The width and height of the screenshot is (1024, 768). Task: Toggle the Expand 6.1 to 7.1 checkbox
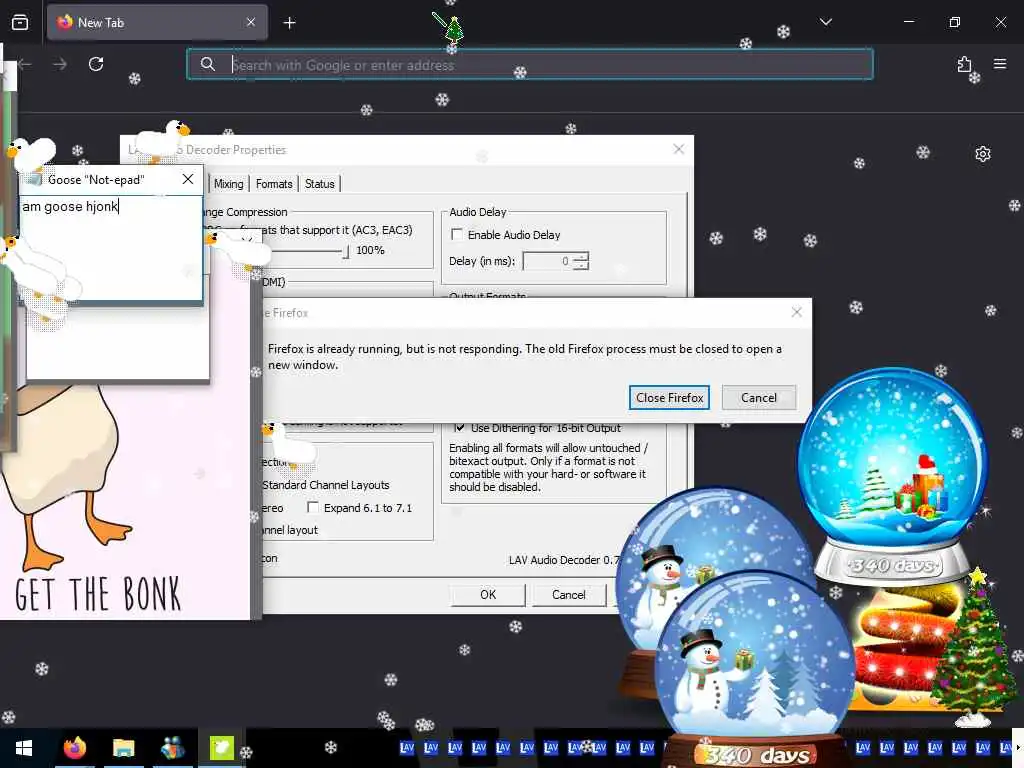point(313,507)
